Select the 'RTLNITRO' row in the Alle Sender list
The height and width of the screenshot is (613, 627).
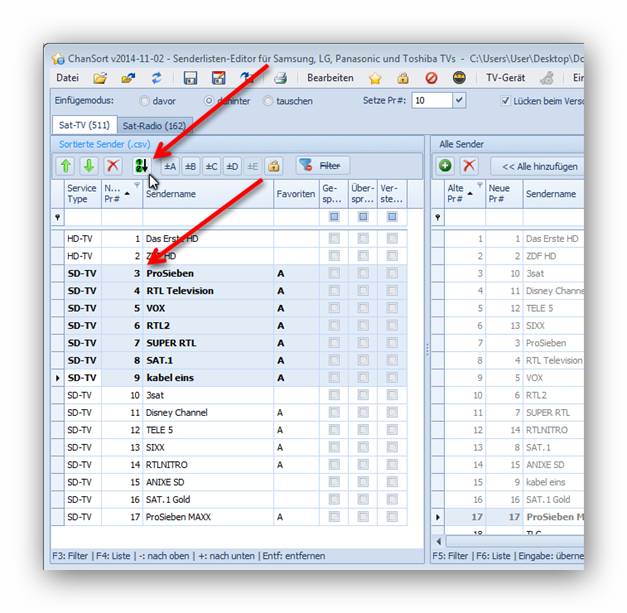(x=508, y=430)
